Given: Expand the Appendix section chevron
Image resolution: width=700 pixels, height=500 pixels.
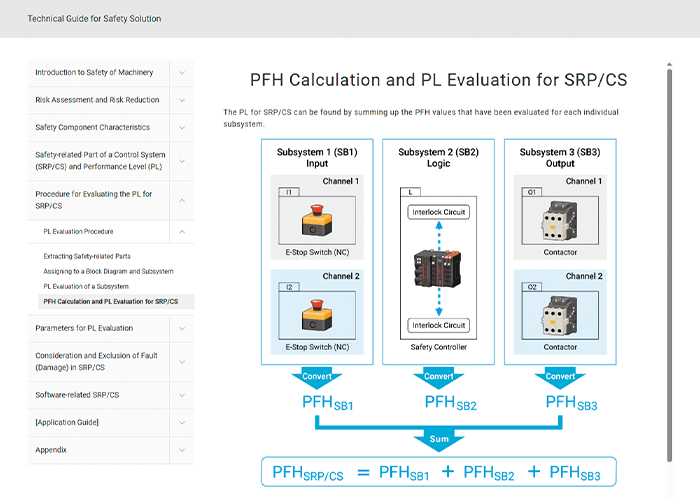Looking at the screenshot, I should click(182, 450).
